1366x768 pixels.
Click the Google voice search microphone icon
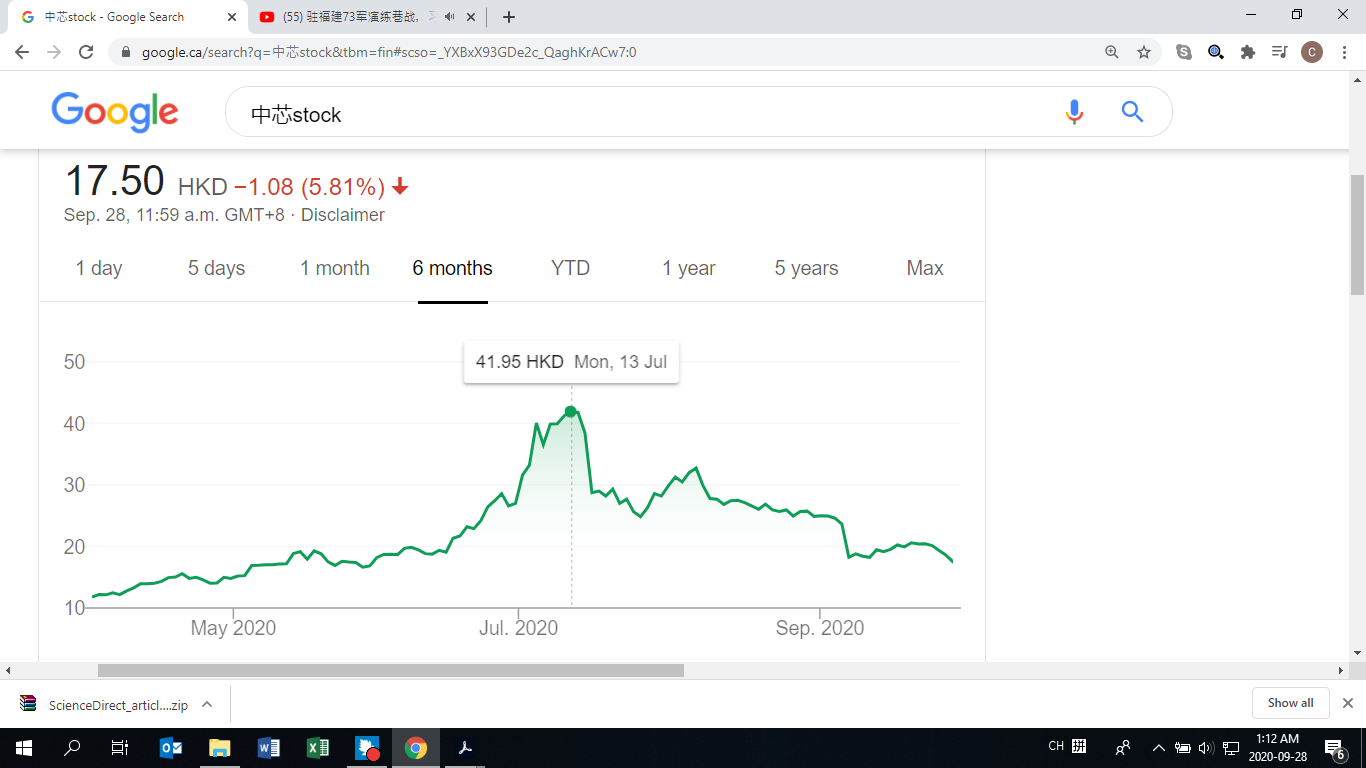(1074, 112)
